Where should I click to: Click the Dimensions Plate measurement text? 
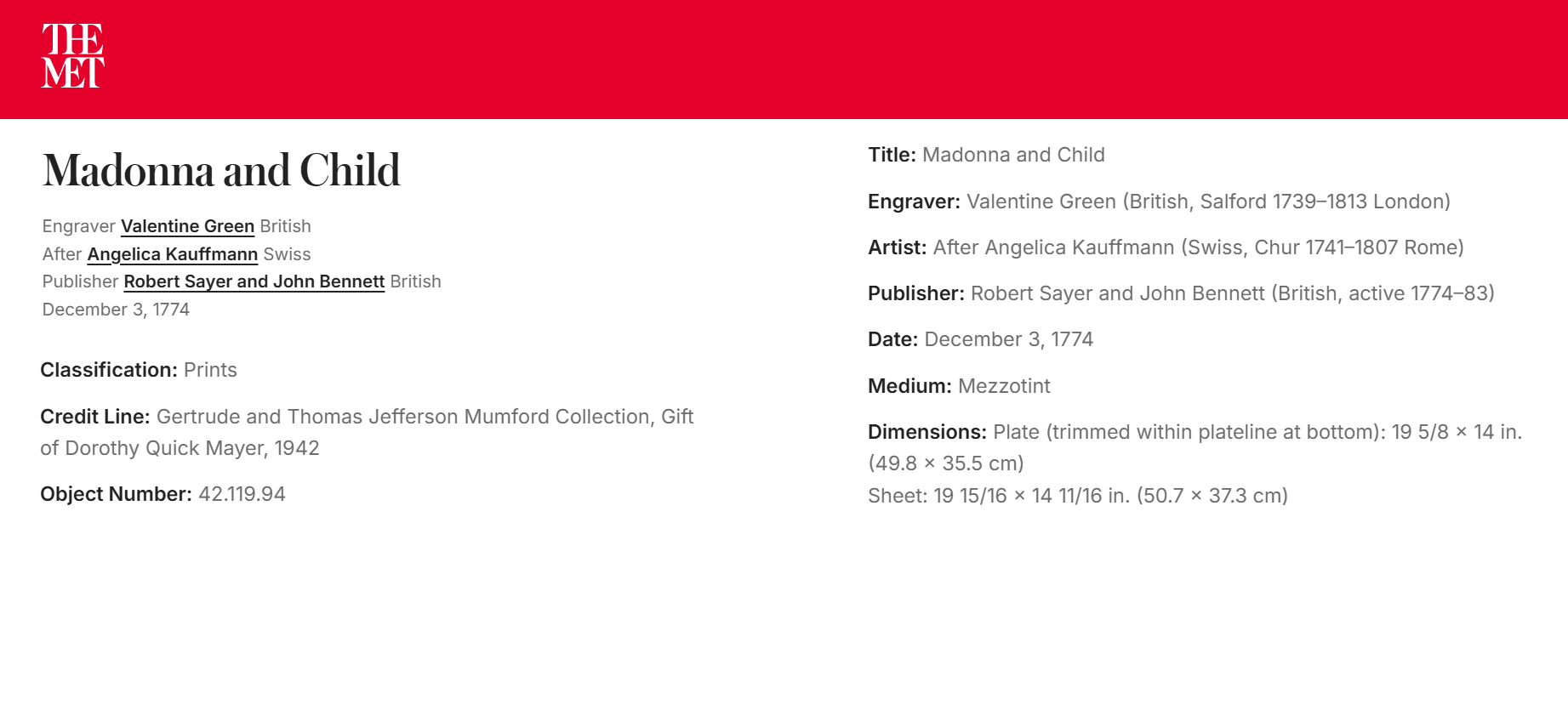(x=1195, y=447)
